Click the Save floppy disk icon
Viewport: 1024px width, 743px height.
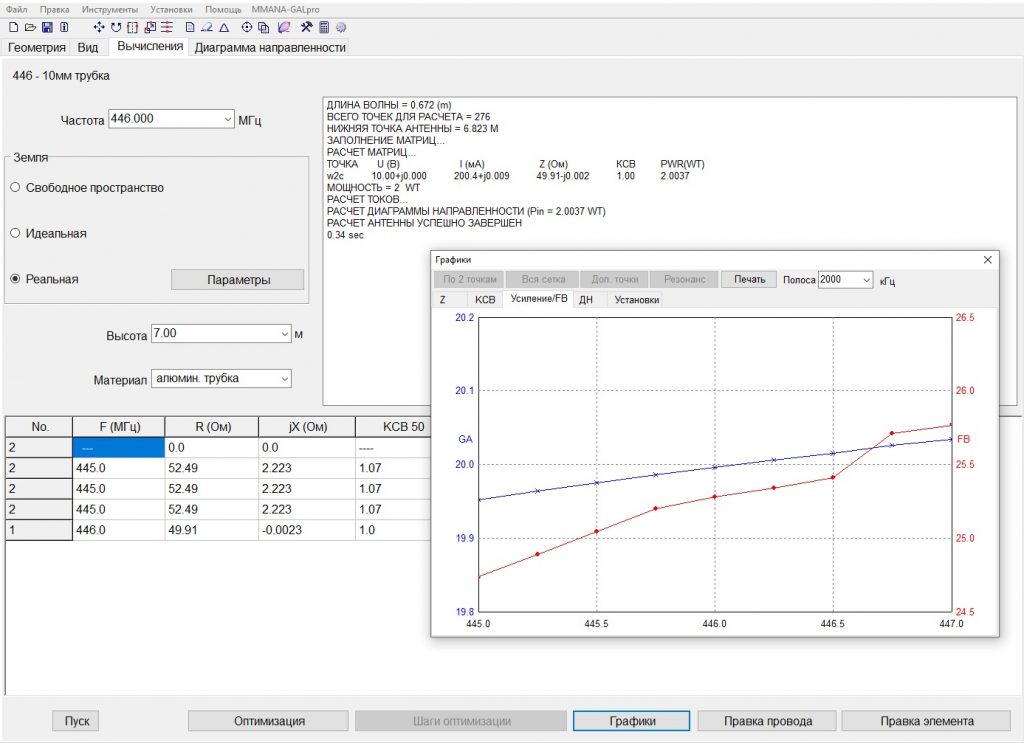(x=47, y=27)
